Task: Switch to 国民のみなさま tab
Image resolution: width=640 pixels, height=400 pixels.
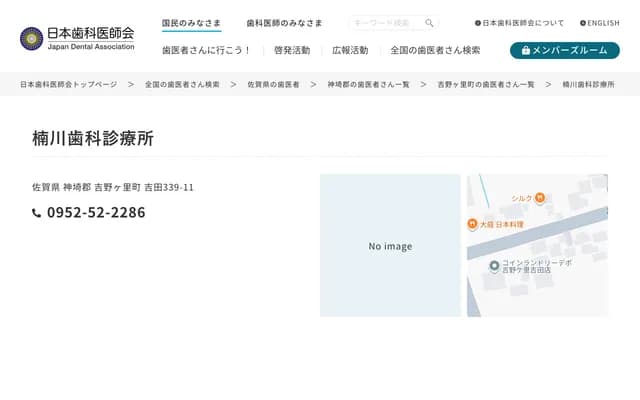Action: (x=191, y=22)
